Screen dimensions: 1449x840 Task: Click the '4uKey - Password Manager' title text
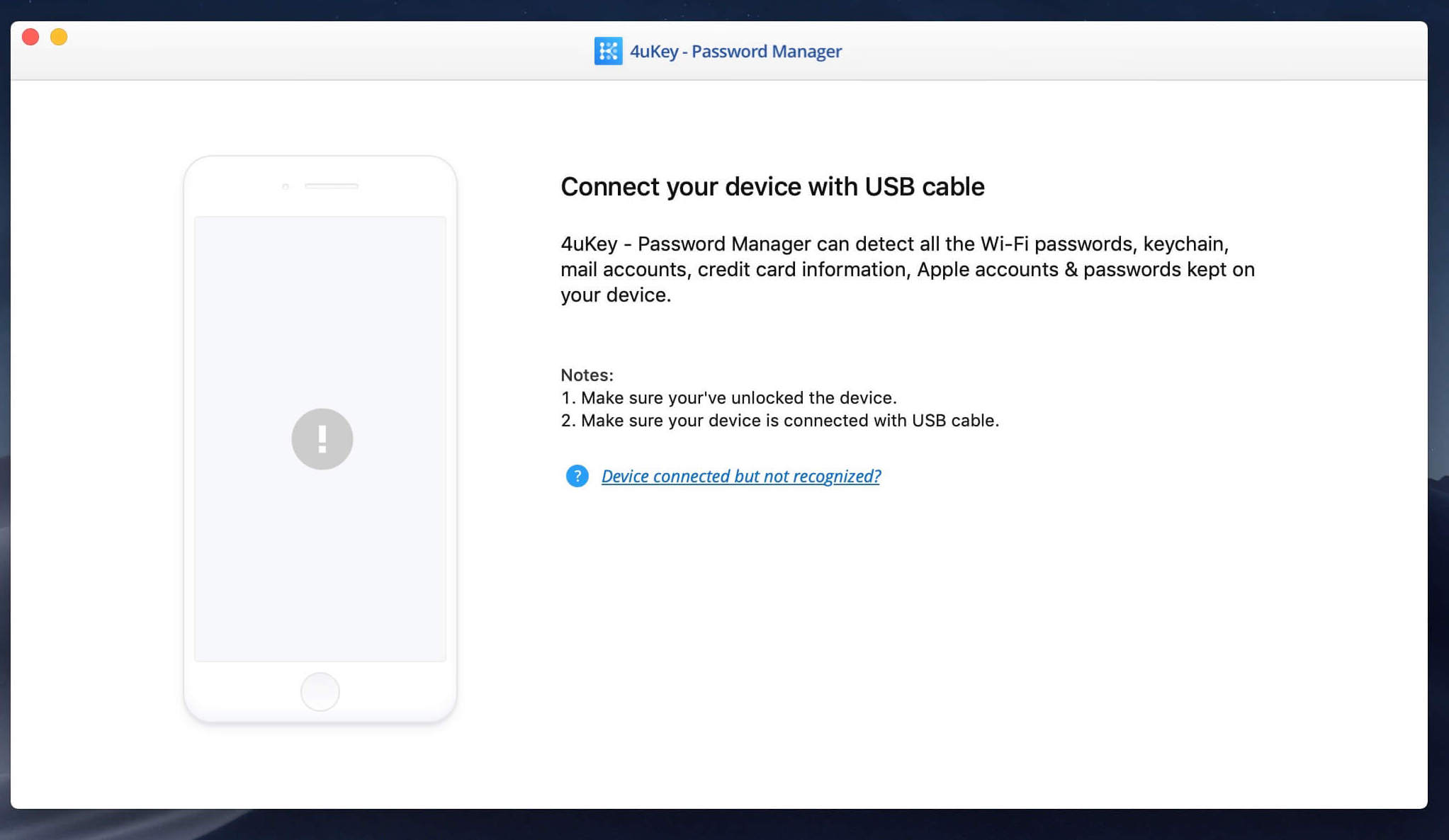735,51
